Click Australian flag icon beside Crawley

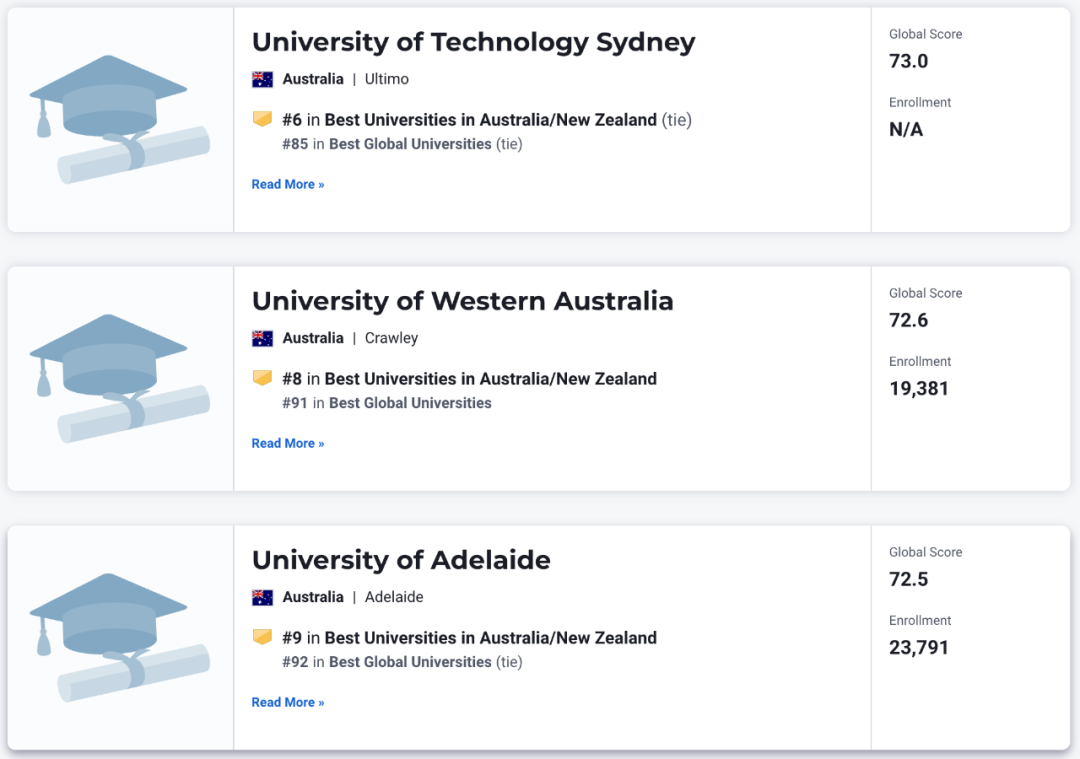pyautogui.click(x=262, y=338)
